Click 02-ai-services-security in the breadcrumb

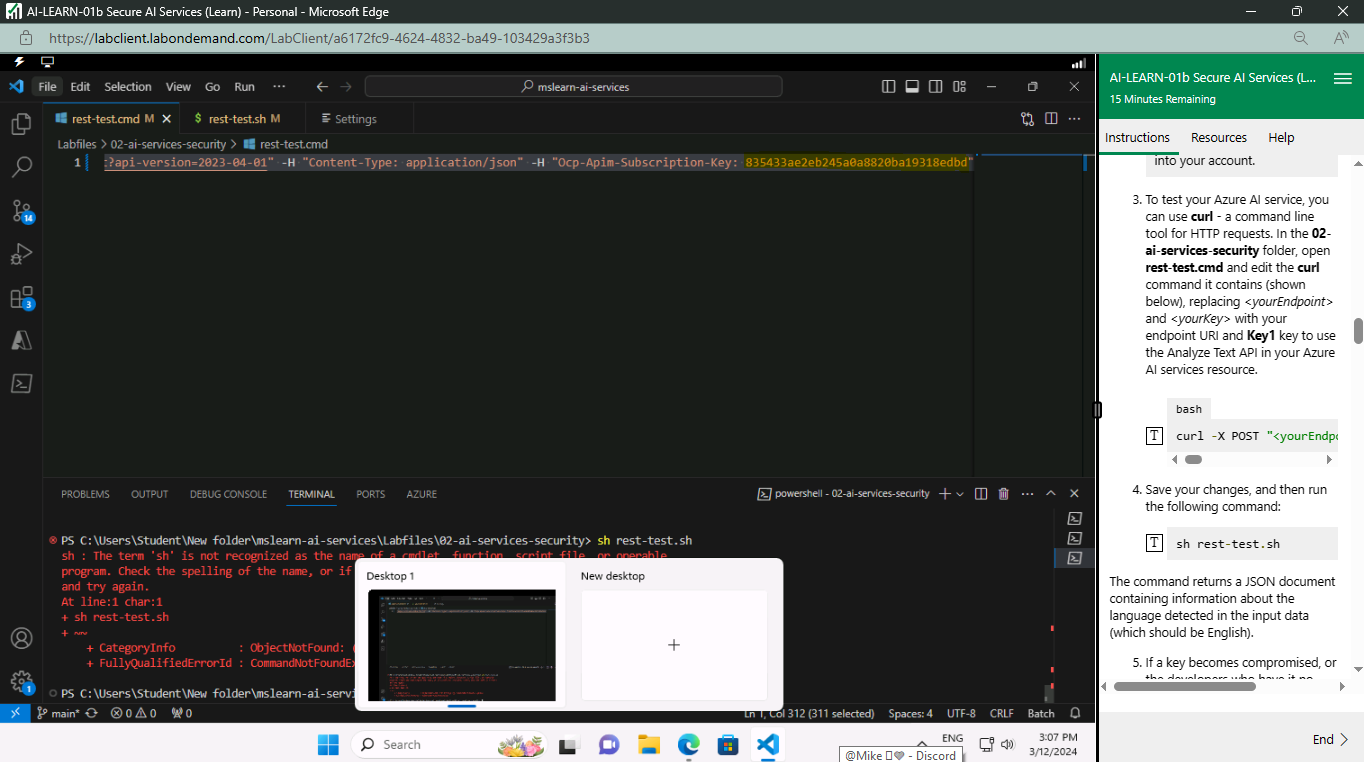[x=168, y=144]
